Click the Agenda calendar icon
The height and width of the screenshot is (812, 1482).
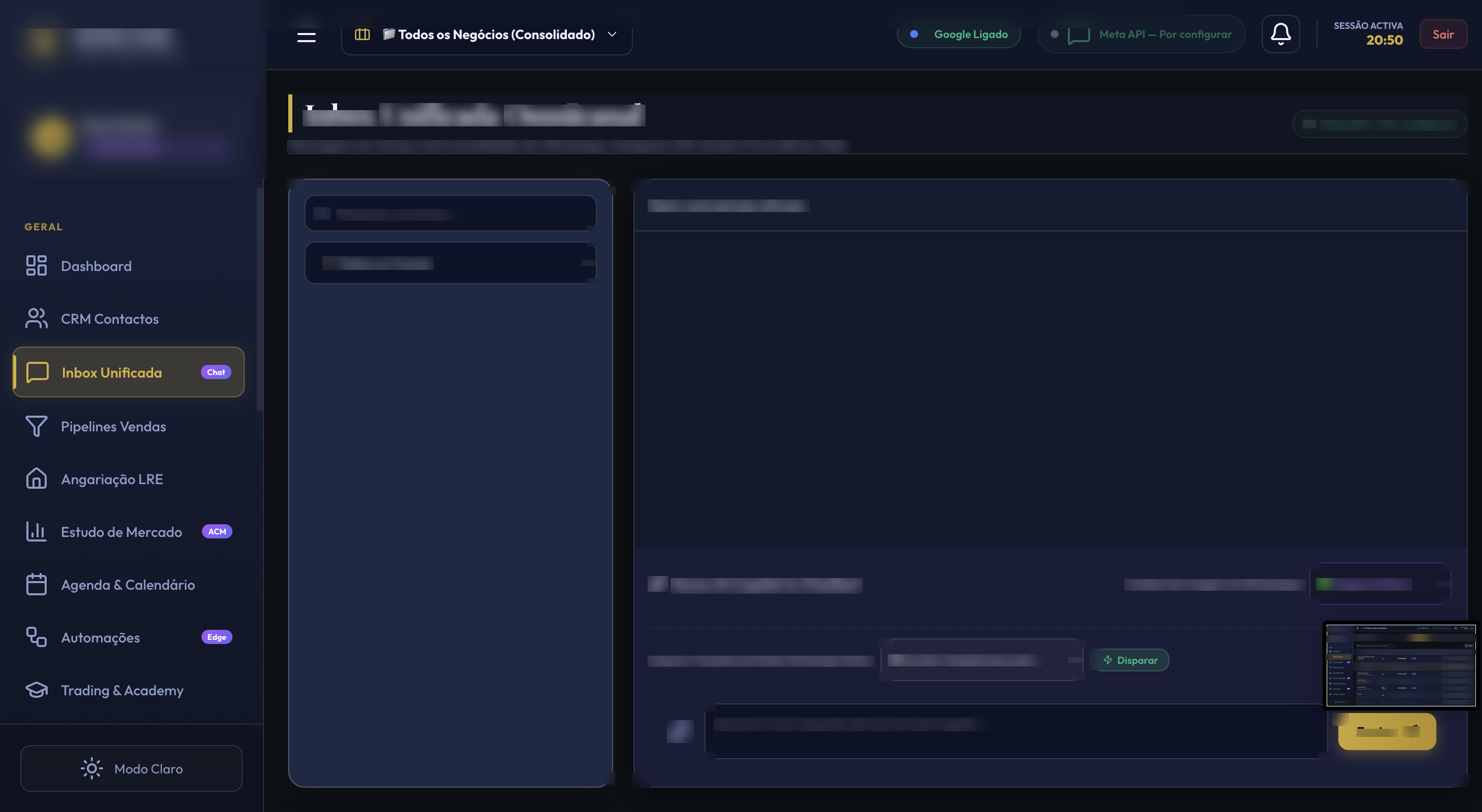[36, 584]
